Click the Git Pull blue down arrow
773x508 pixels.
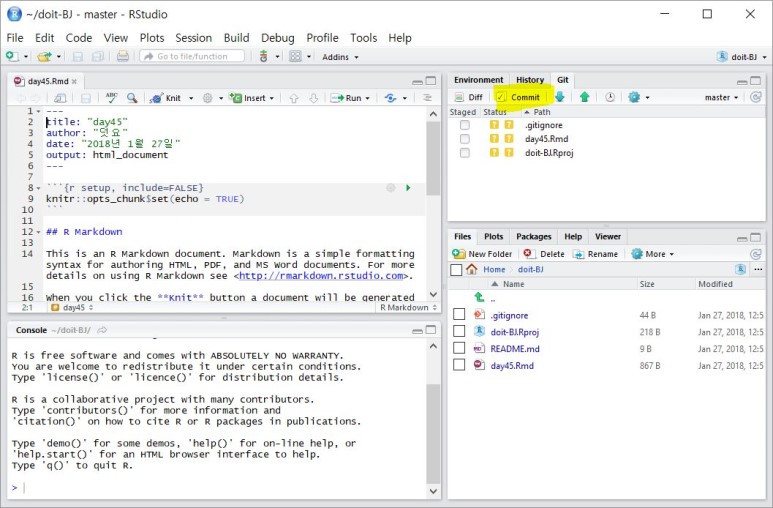pyautogui.click(x=560, y=97)
